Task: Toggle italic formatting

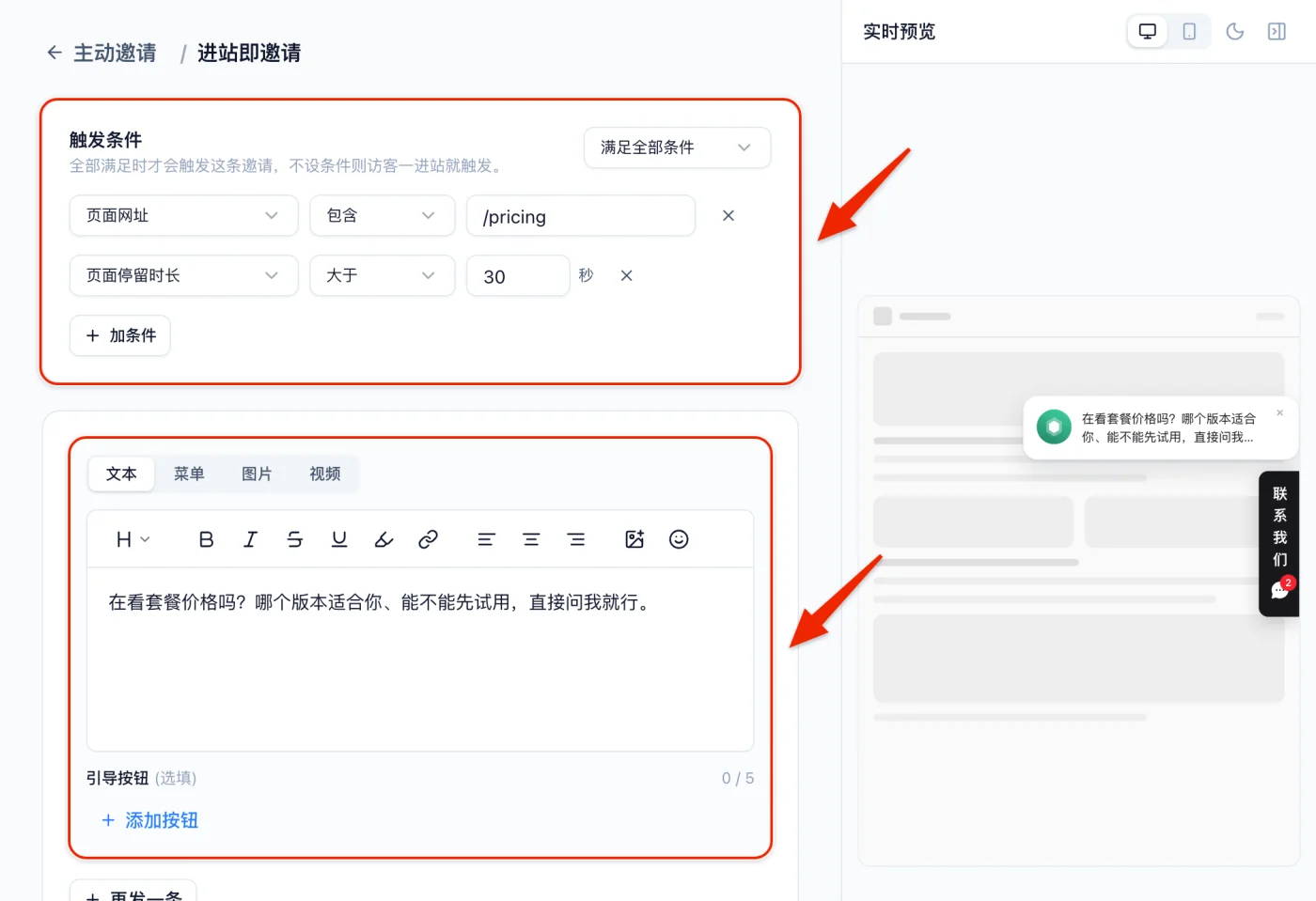Action: (x=251, y=539)
